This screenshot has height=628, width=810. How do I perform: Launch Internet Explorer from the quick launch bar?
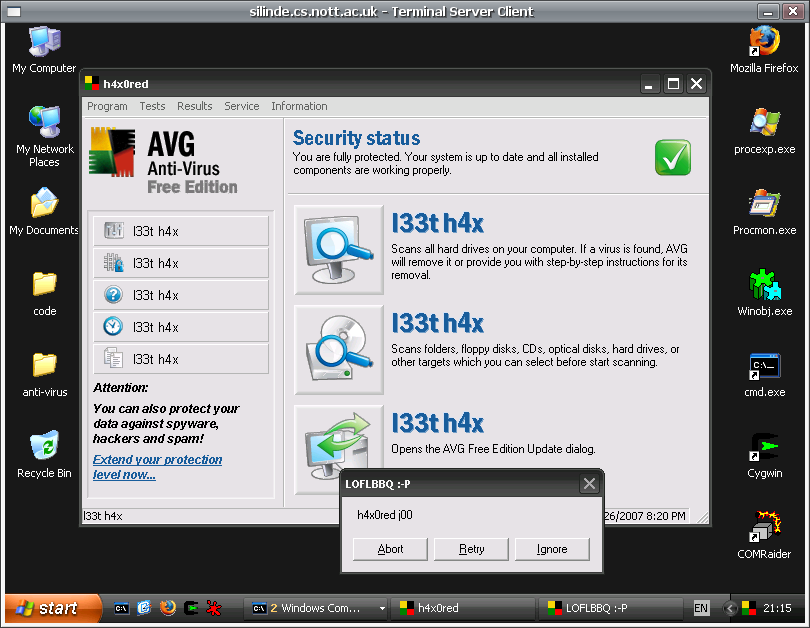(144, 608)
